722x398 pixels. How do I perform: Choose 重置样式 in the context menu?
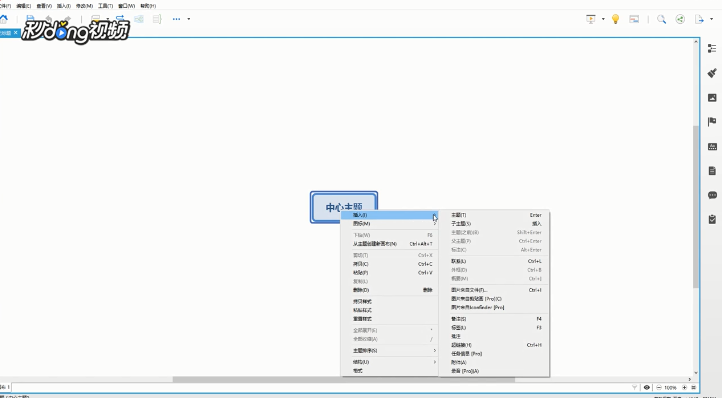point(390,319)
